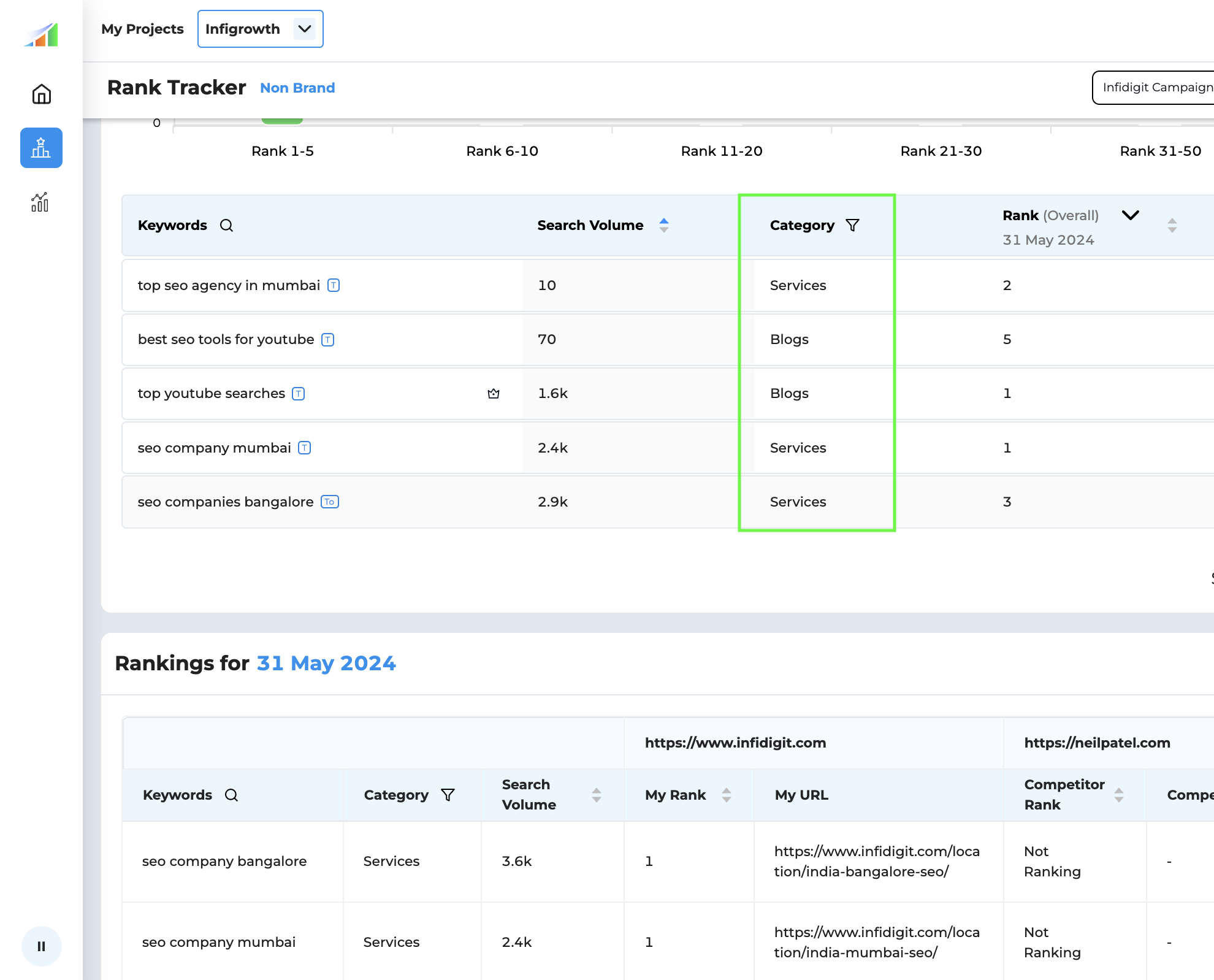This screenshot has width=1214, height=980.
Task: Select the Rank Tracker sidebar icon
Action: pos(41,148)
